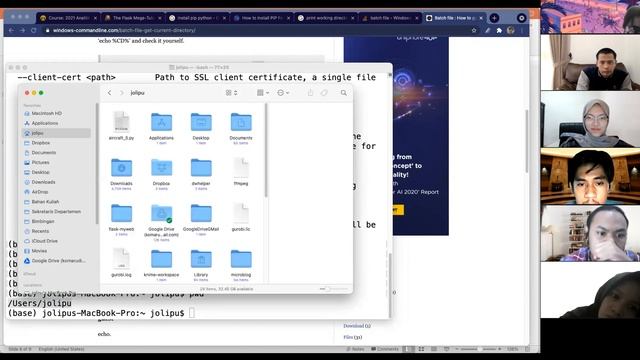Select Bimbingan in Finder sidebar
The height and width of the screenshot is (360, 640).
click(x=43, y=221)
